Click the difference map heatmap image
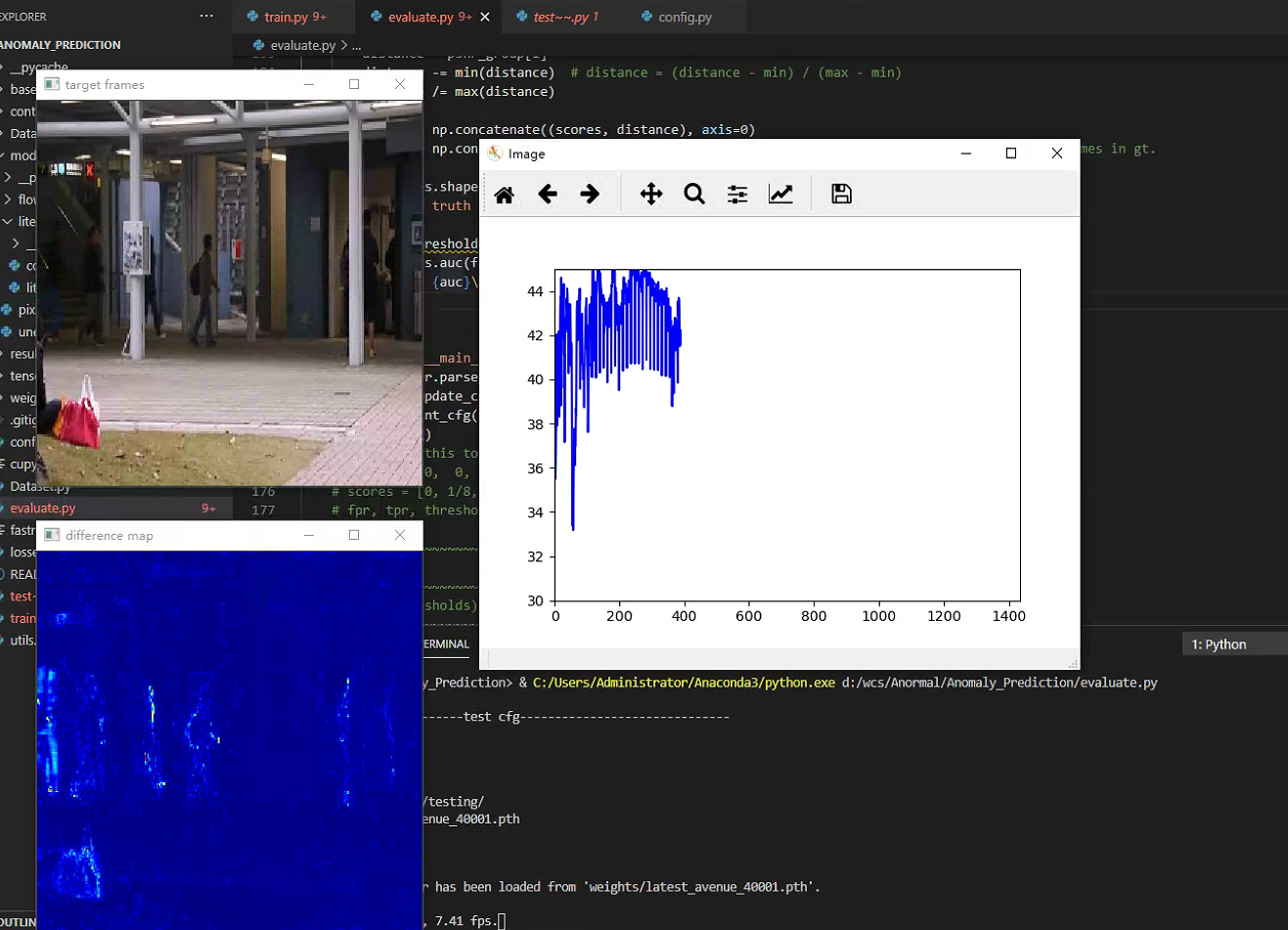The image size is (1288, 930). (x=230, y=740)
